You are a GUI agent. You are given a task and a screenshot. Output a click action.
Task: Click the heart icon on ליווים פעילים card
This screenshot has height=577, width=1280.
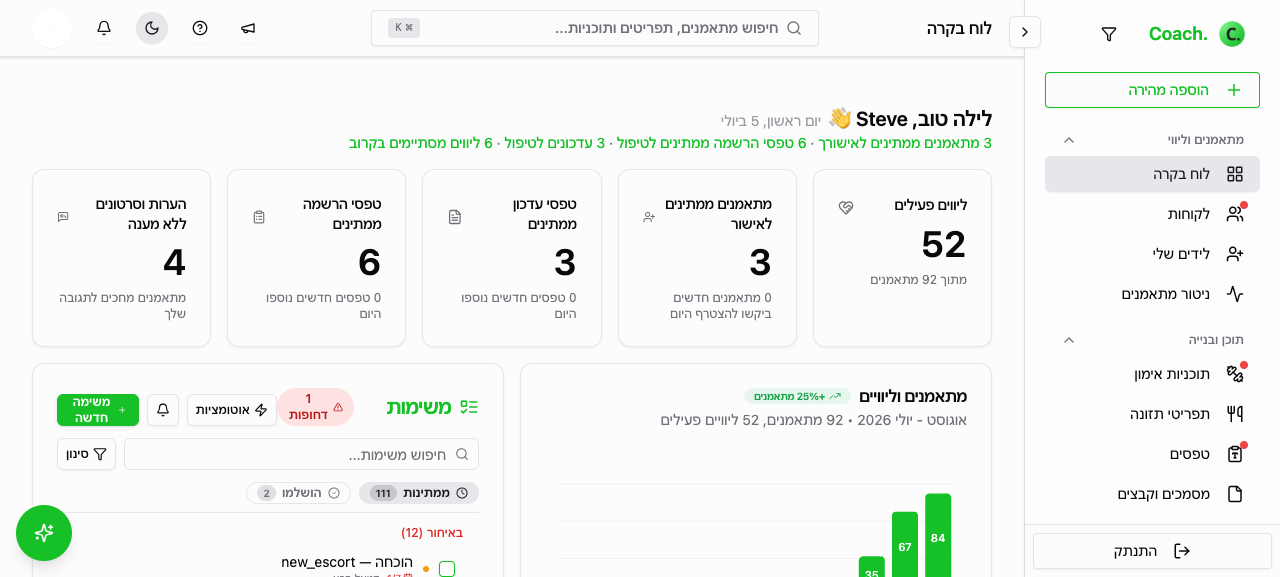[x=846, y=208]
